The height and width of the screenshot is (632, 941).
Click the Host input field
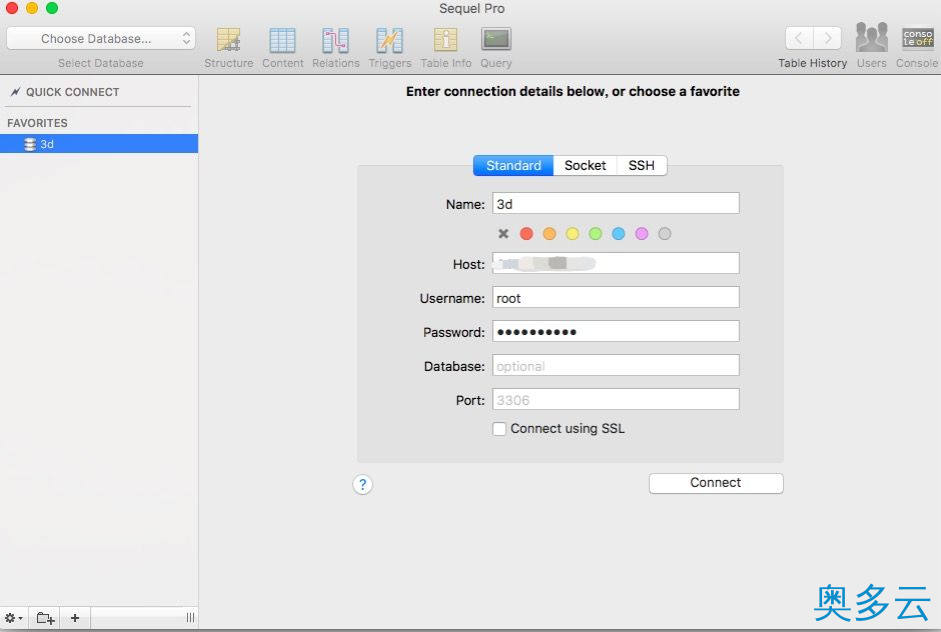tap(616, 263)
